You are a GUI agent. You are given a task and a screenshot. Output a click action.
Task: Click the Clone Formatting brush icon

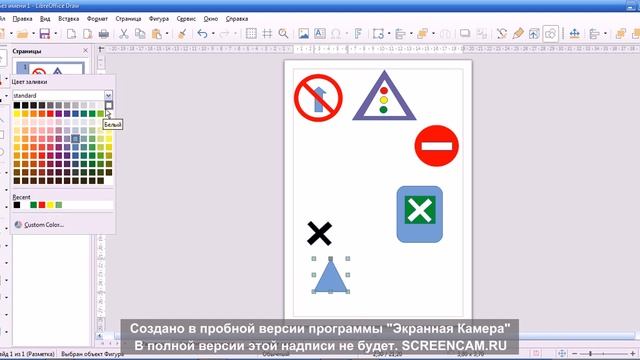[x=182, y=33]
